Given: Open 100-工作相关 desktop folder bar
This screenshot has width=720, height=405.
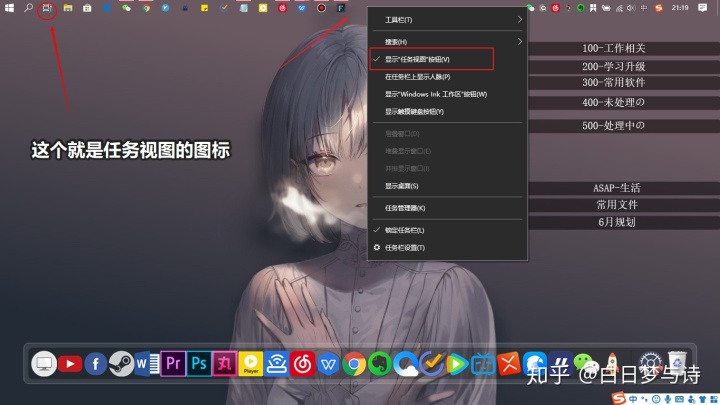Looking at the screenshot, I should [x=624, y=49].
